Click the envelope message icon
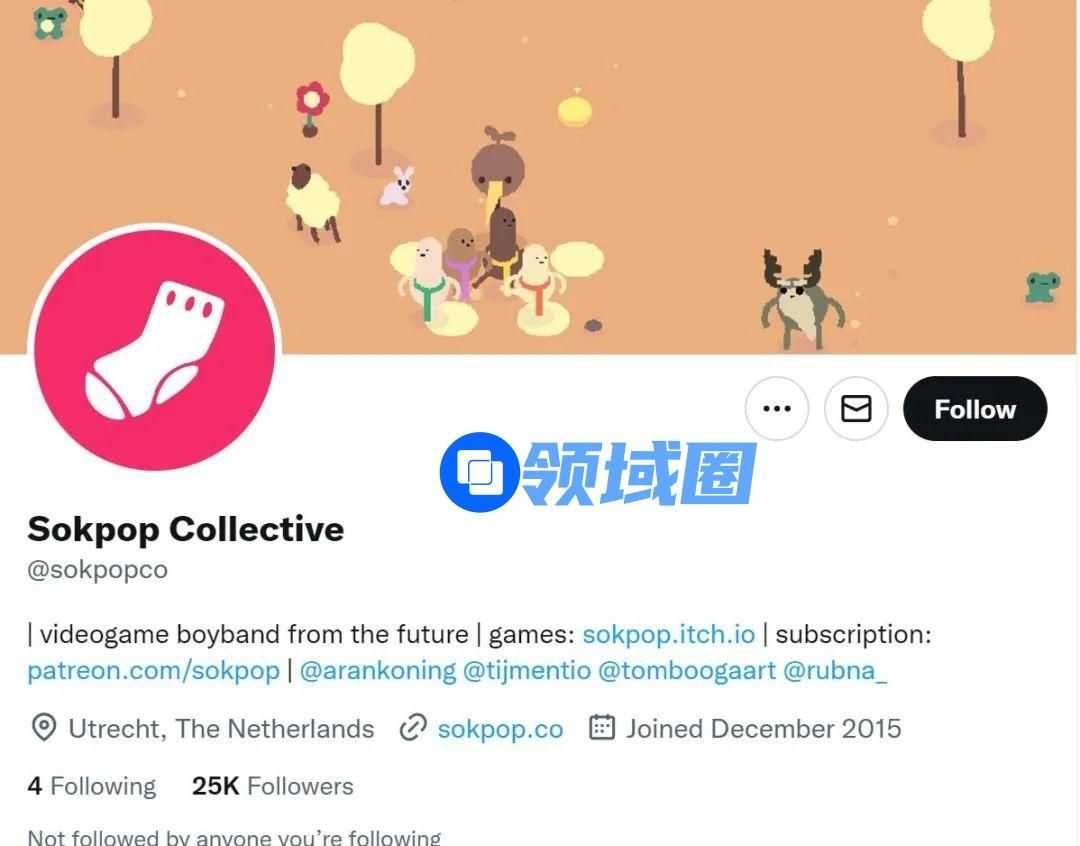 click(x=856, y=409)
